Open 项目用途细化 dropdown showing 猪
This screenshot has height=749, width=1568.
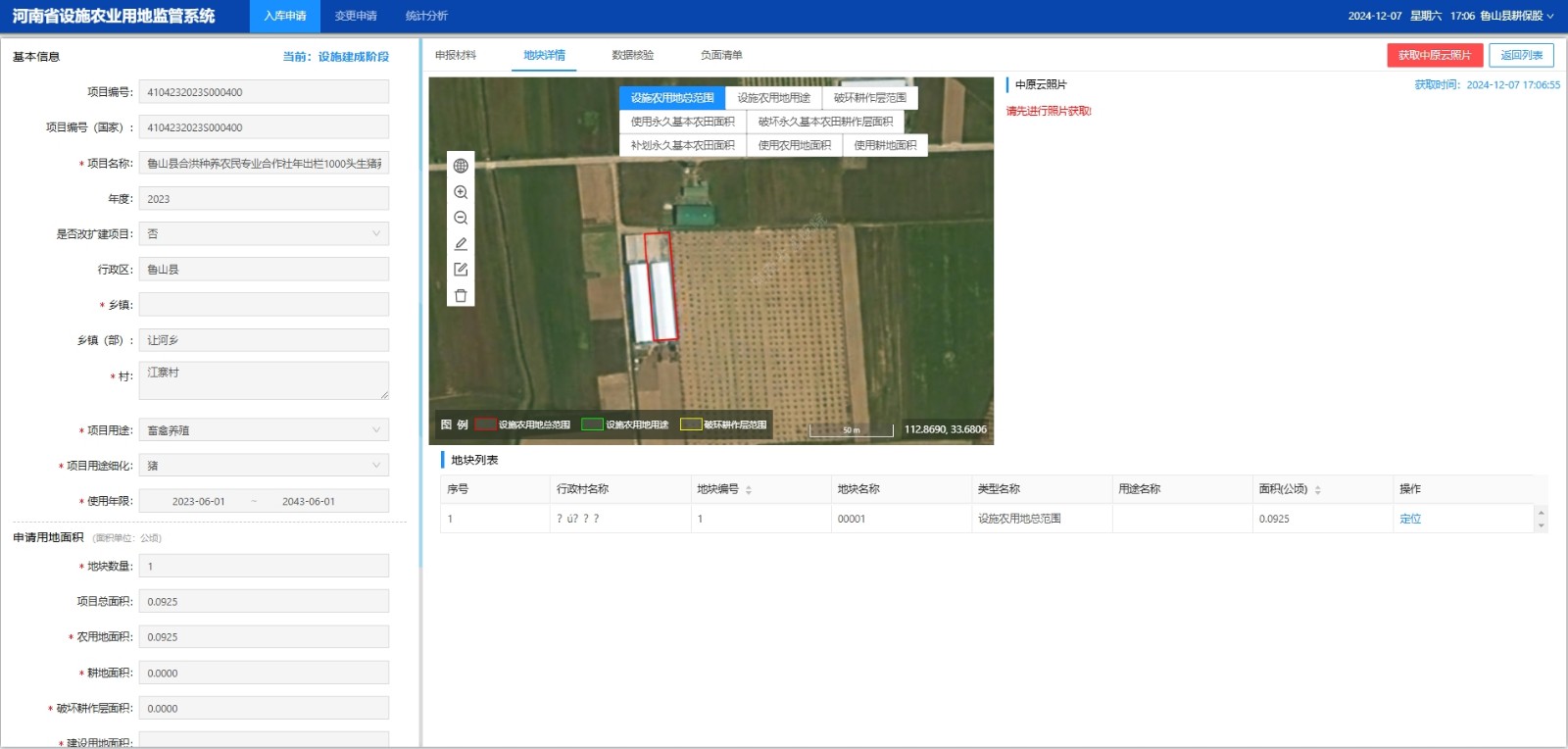coord(264,465)
